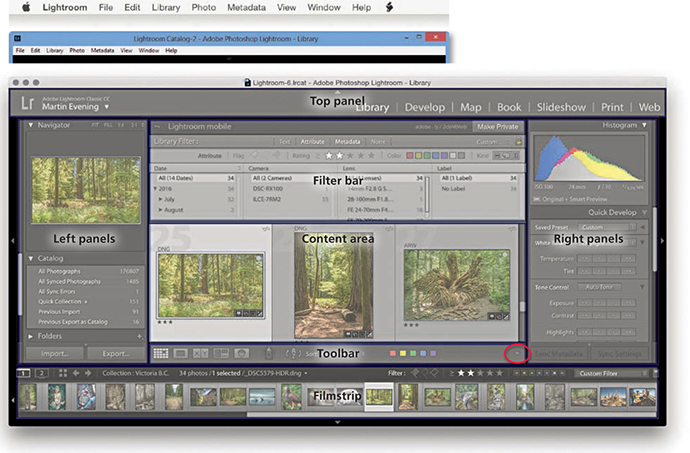Collapse the Quick Develop panel
The width and height of the screenshot is (690, 453).
pyautogui.click(x=644, y=212)
